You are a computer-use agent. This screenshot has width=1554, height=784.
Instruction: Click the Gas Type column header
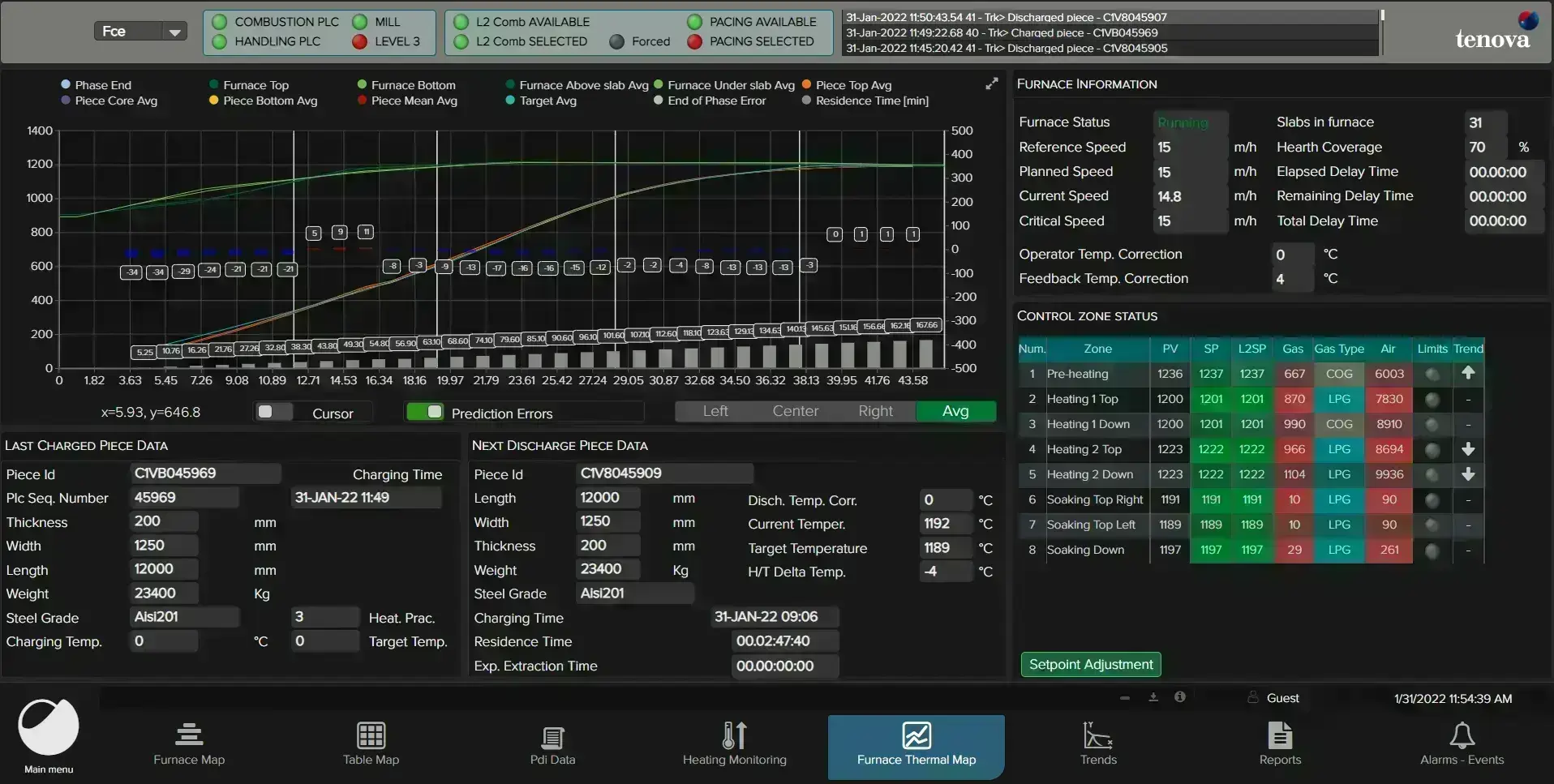(x=1339, y=349)
